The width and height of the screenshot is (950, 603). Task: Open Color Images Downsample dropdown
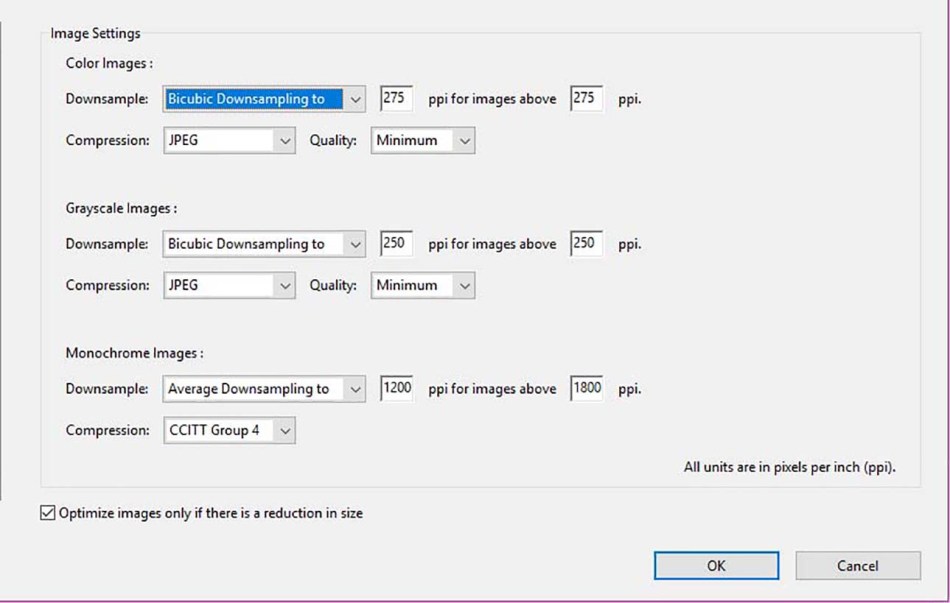(x=264, y=99)
